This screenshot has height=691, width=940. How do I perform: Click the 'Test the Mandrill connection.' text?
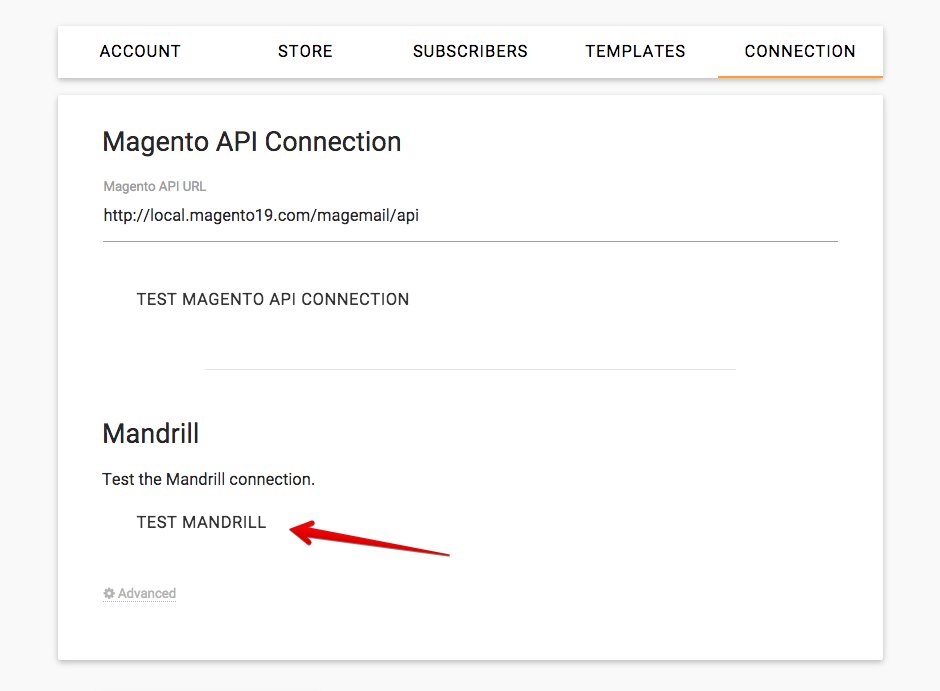point(208,479)
